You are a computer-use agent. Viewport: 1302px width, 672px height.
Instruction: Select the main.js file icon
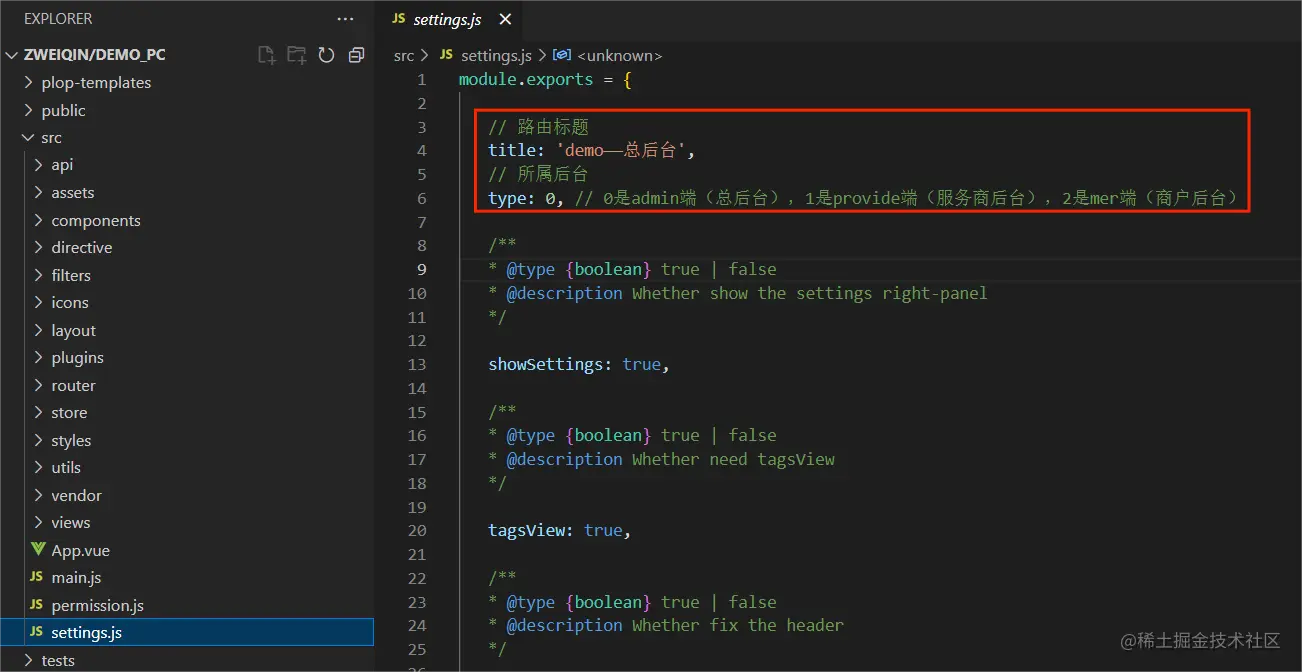tap(38, 577)
